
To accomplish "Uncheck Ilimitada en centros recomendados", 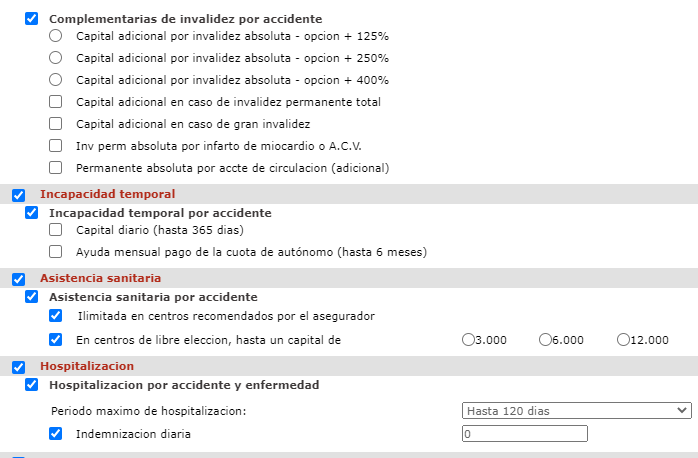I will point(55,316).
